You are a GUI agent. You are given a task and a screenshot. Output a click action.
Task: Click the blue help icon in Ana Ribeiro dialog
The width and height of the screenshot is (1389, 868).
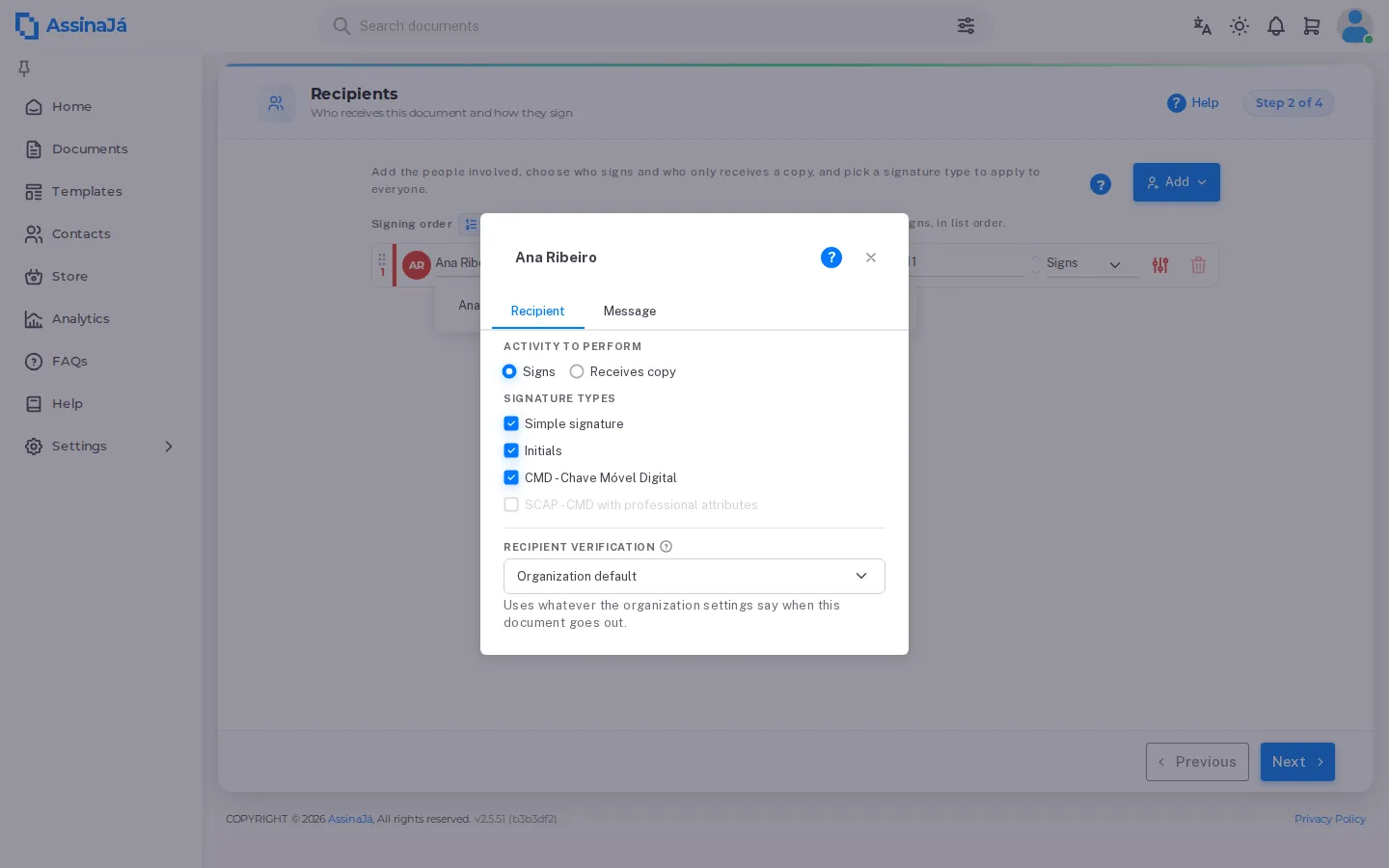click(831, 258)
